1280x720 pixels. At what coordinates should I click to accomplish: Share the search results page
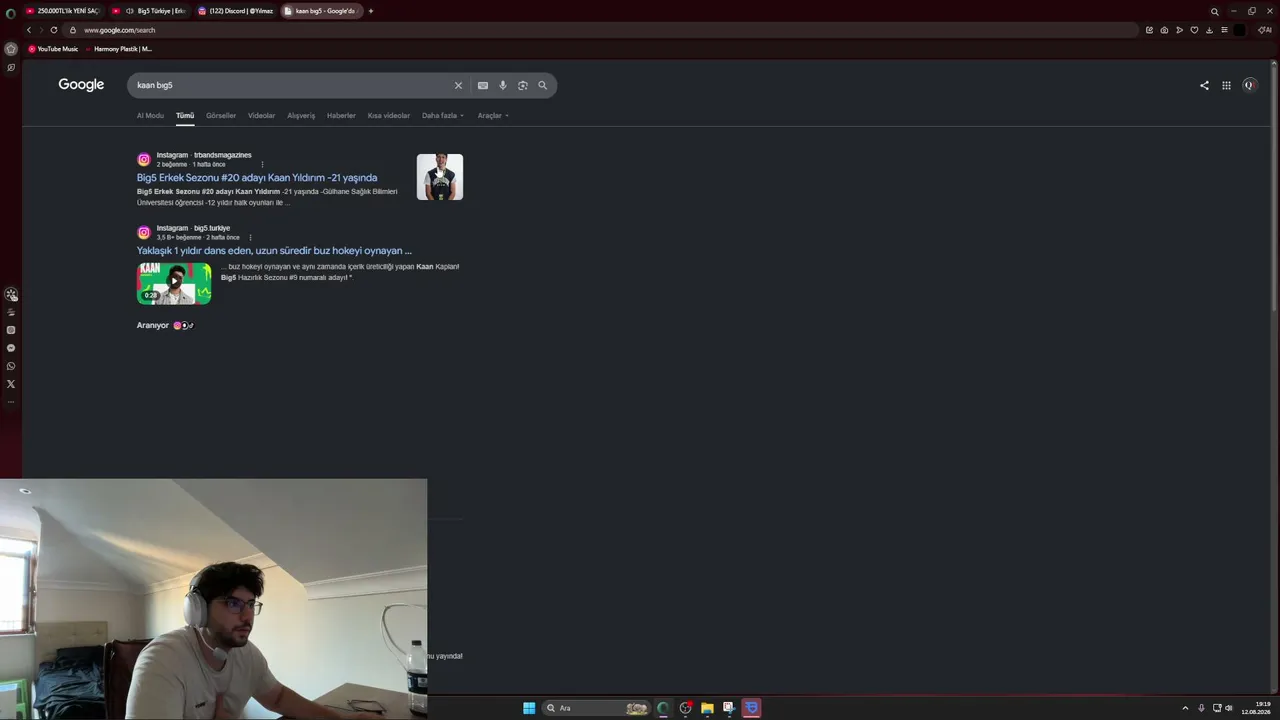(x=1204, y=85)
